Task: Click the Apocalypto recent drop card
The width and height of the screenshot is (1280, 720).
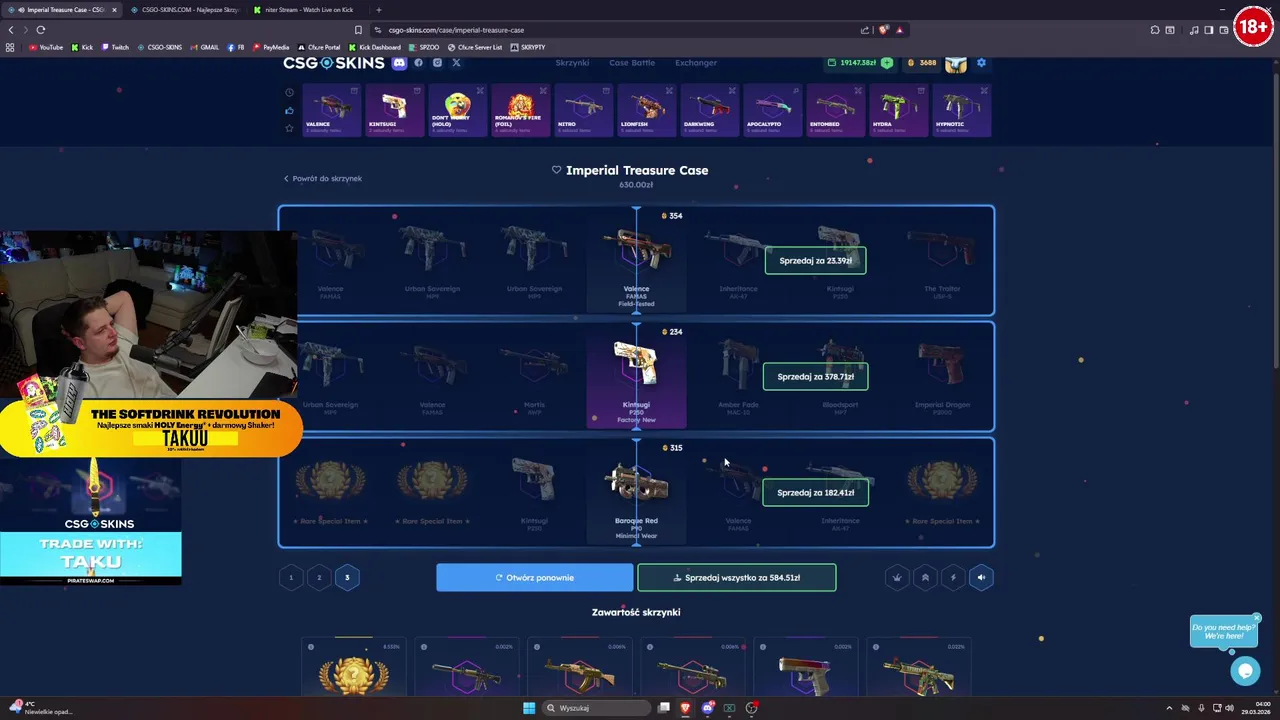Action: [x=772, y=110]
